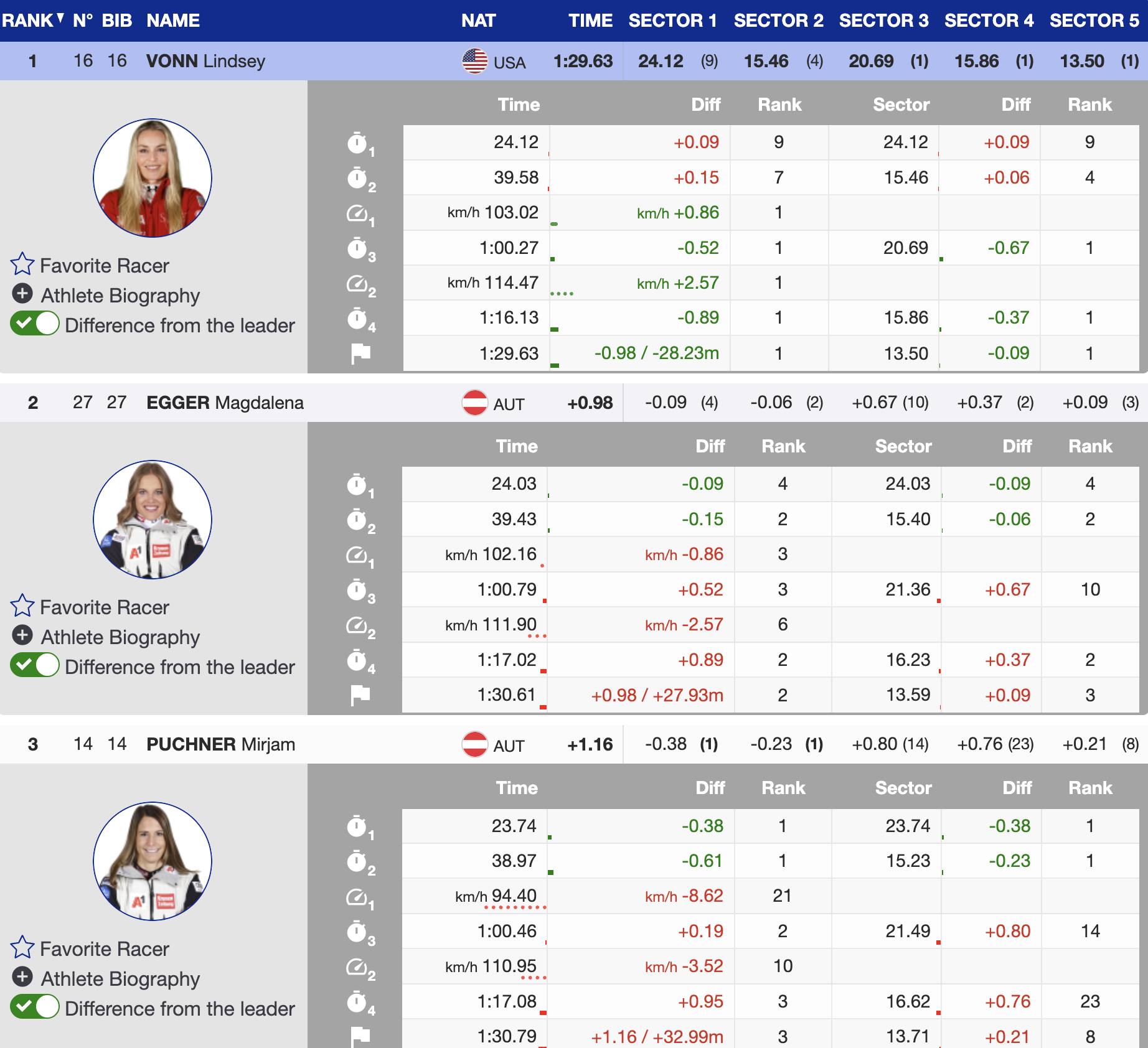The image size is (1148, 1048).
Task: Expand Athlete Biography for Egger
Action: point(22,635)
